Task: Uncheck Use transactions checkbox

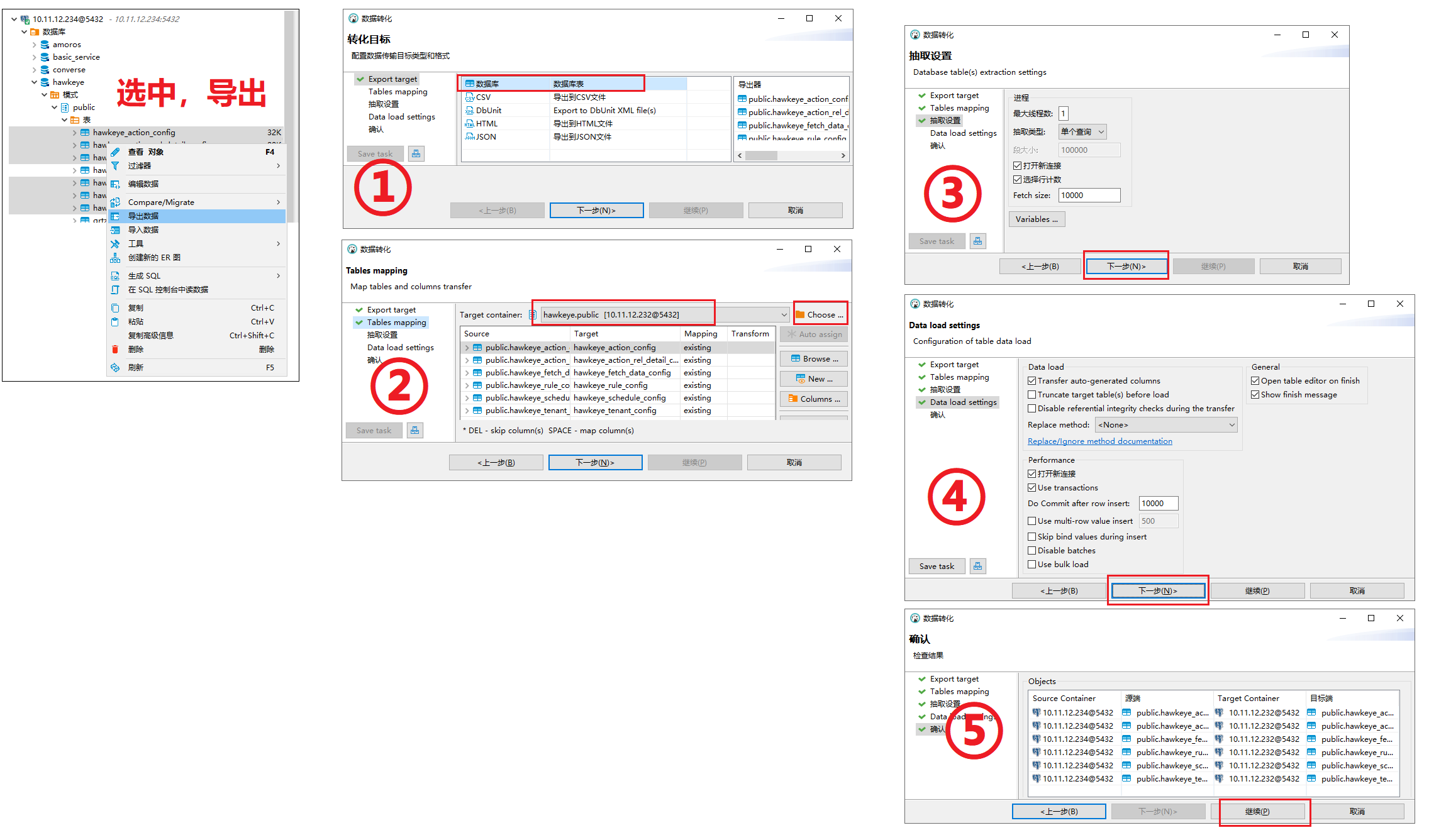Action: tap(1032, 488)
